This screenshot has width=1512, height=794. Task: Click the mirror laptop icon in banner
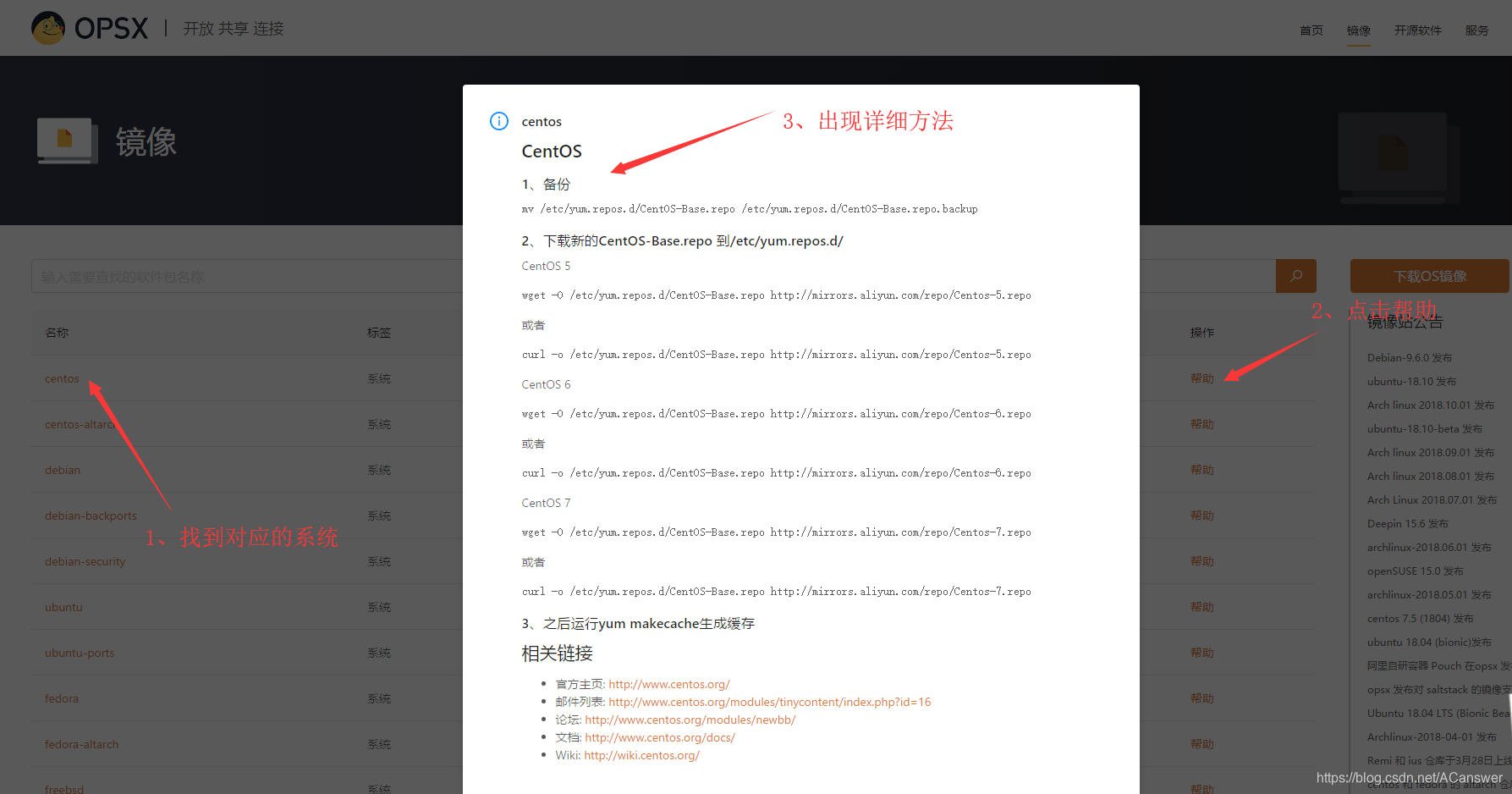coord(66,141)
